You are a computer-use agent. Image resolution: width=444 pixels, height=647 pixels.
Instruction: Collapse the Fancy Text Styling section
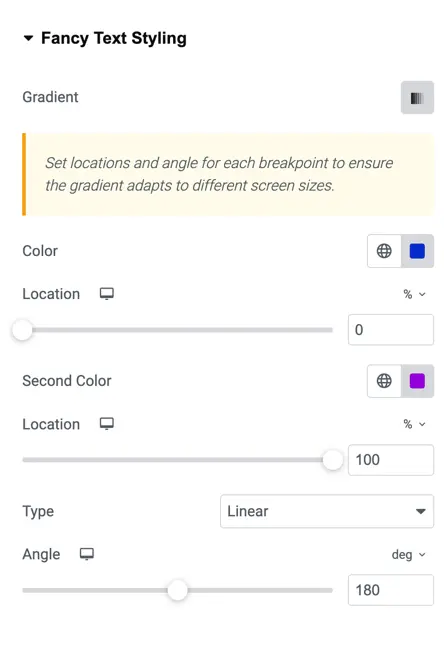(28, 38)
